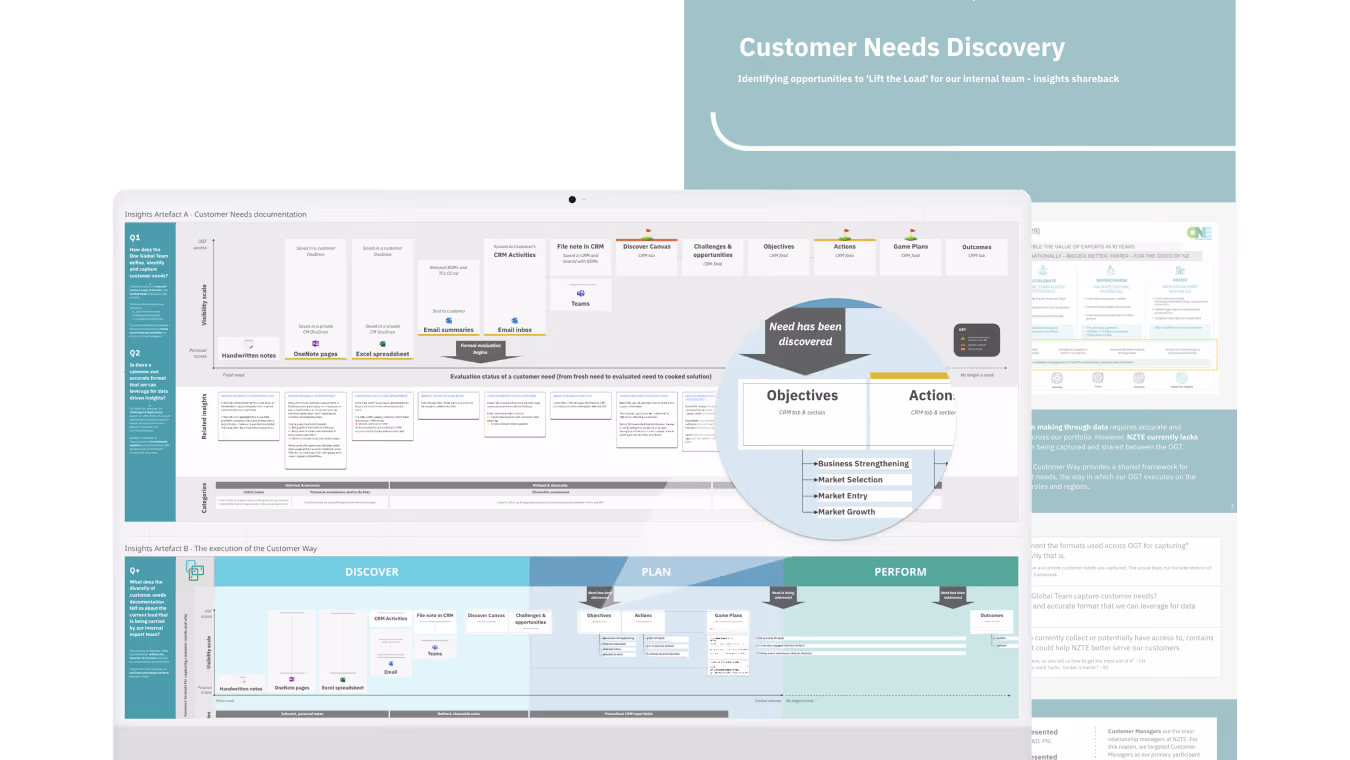
Task: Switch to the PERFORM phase header
Action: 900,571
